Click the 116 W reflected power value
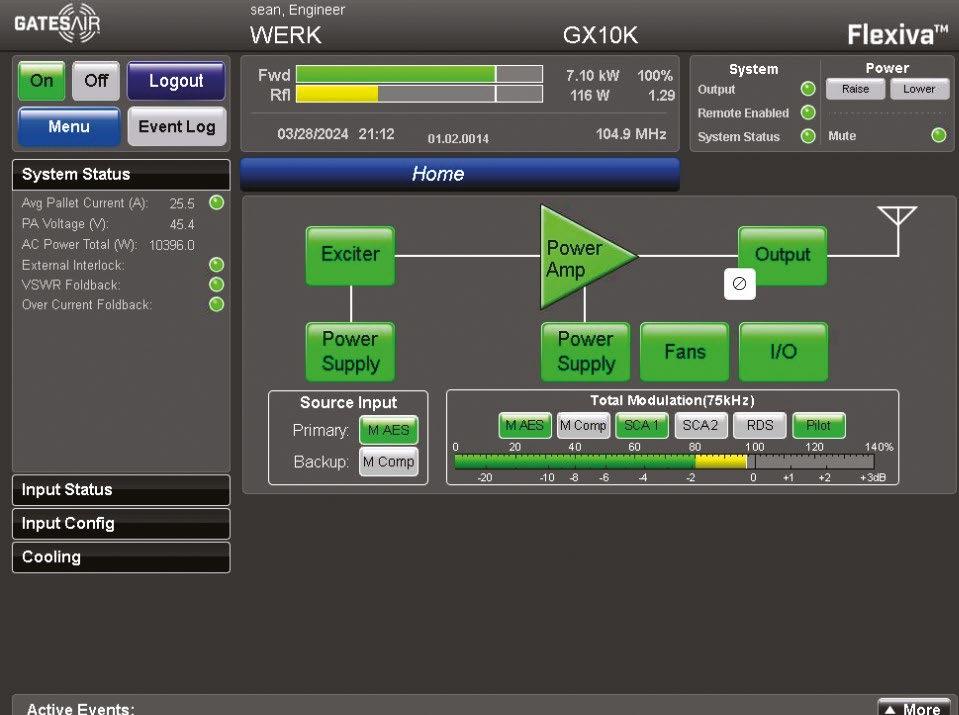This screenshot has width=959, height=715. point(590,95)
